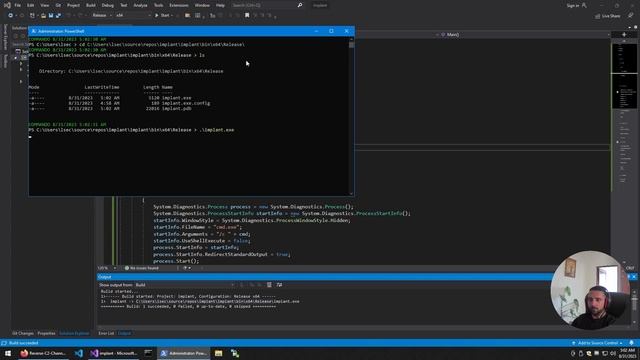This screenshot has width=640, height=360.
Task: Toggle word wrap in Output panel
Action: coord(279,285)
